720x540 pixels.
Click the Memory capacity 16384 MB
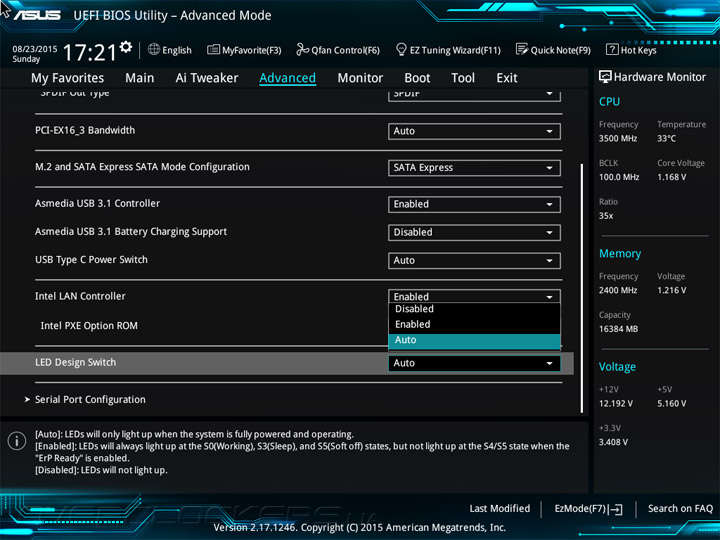619,329
